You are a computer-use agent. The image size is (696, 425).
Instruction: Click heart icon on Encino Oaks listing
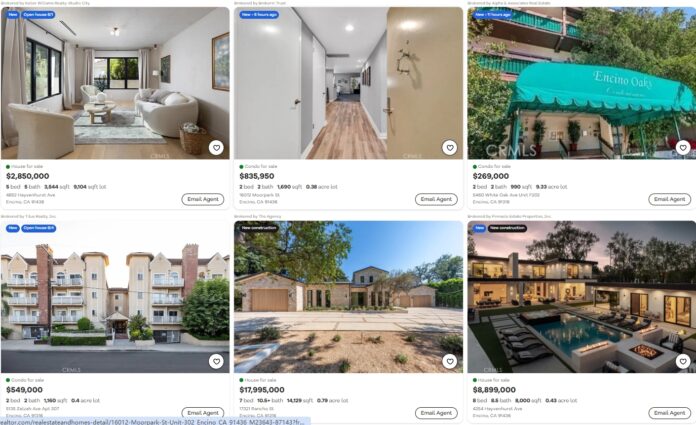[x=683, y=147]
